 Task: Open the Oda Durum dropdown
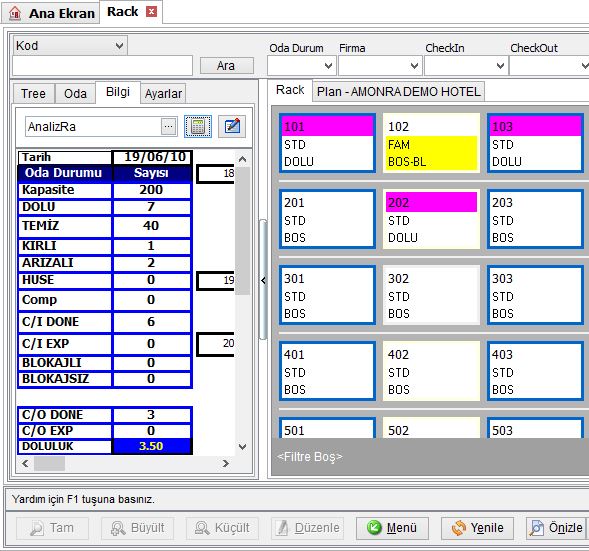click(x=328, y=66)
